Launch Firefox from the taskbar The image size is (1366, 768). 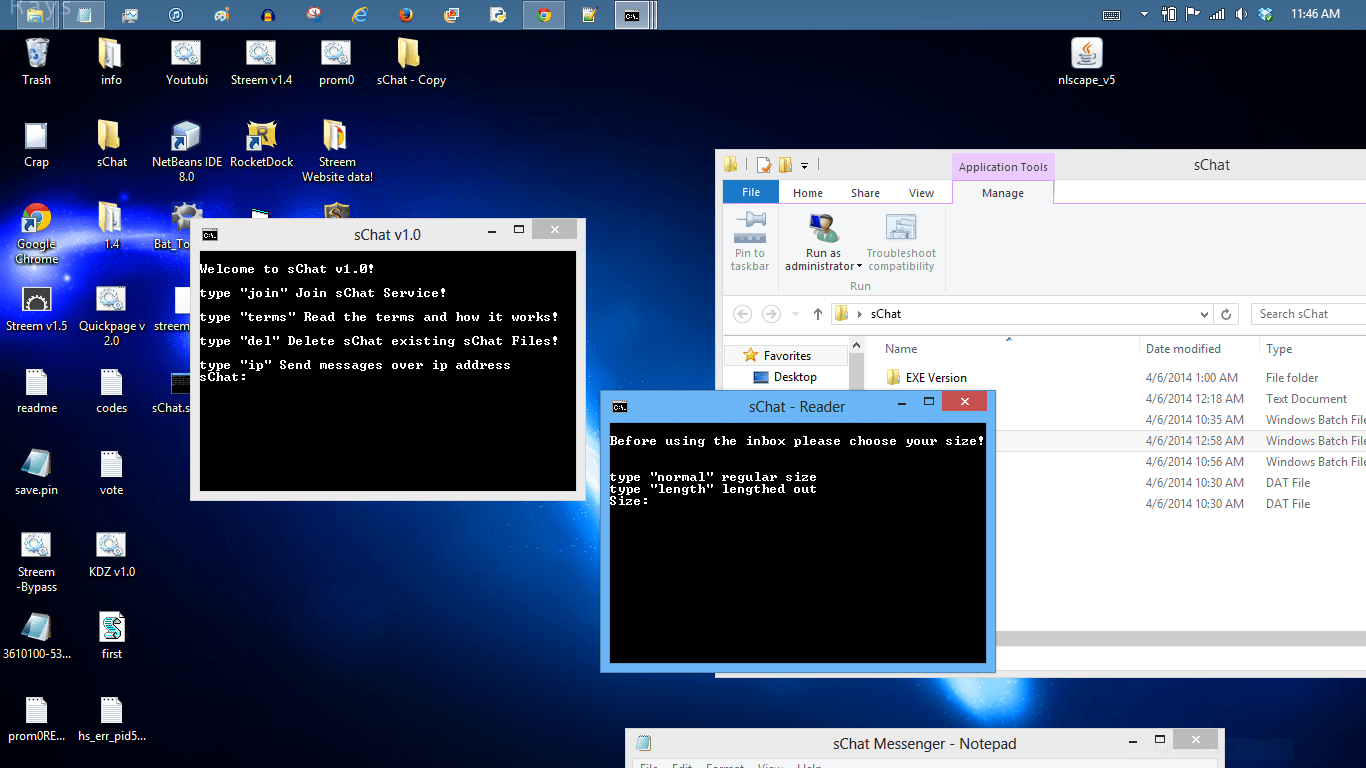pos(405,15)
